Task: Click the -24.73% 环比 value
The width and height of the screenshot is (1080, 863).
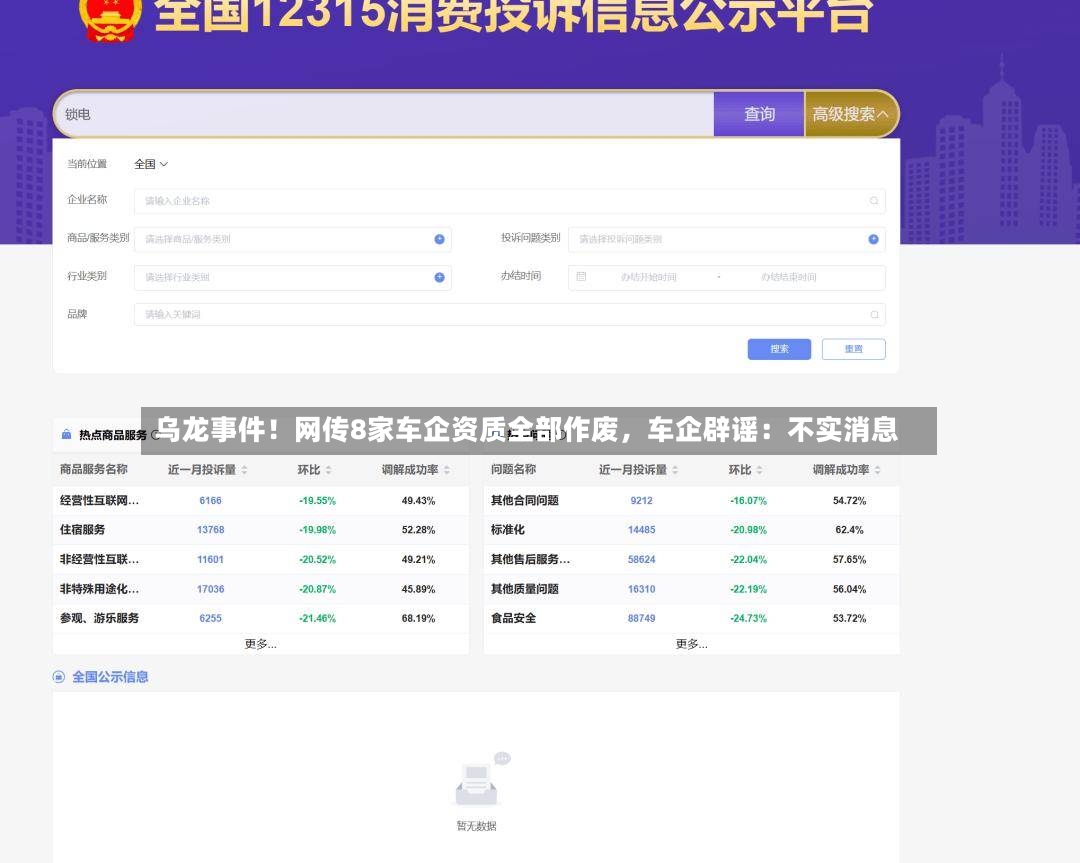Action: click(749, 618)
